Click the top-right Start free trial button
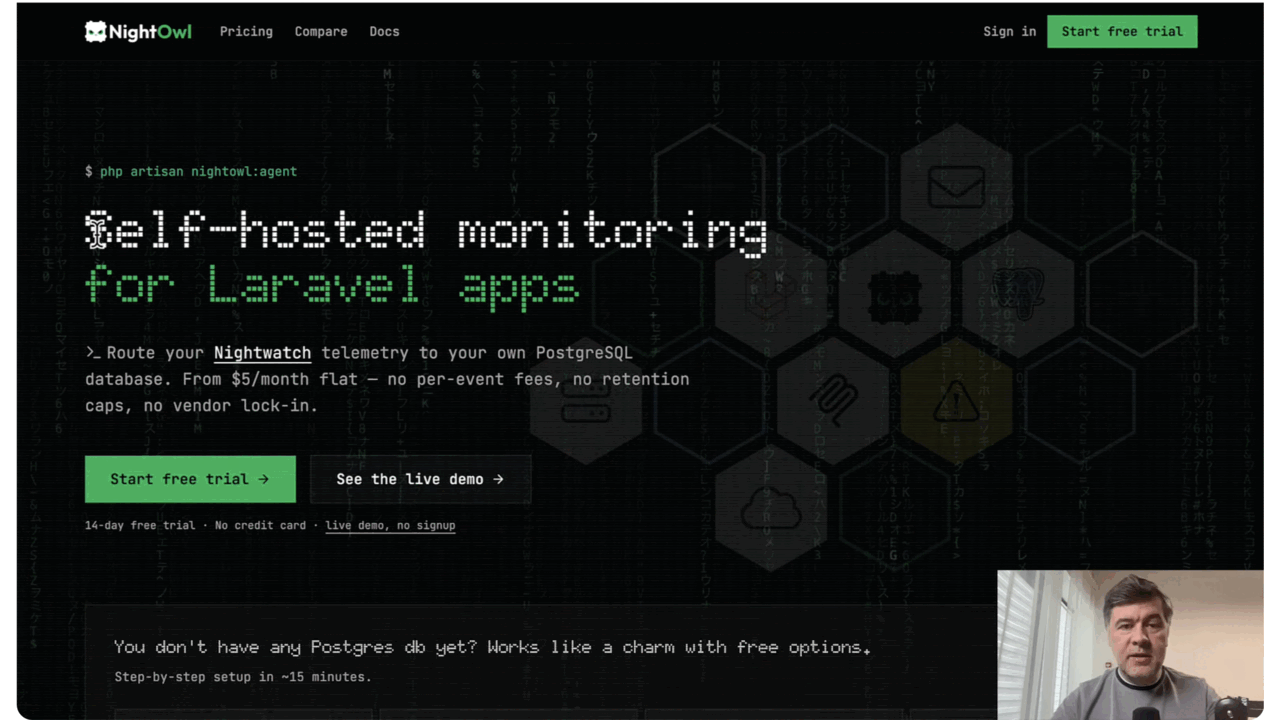 click(x=1122, y=32)
